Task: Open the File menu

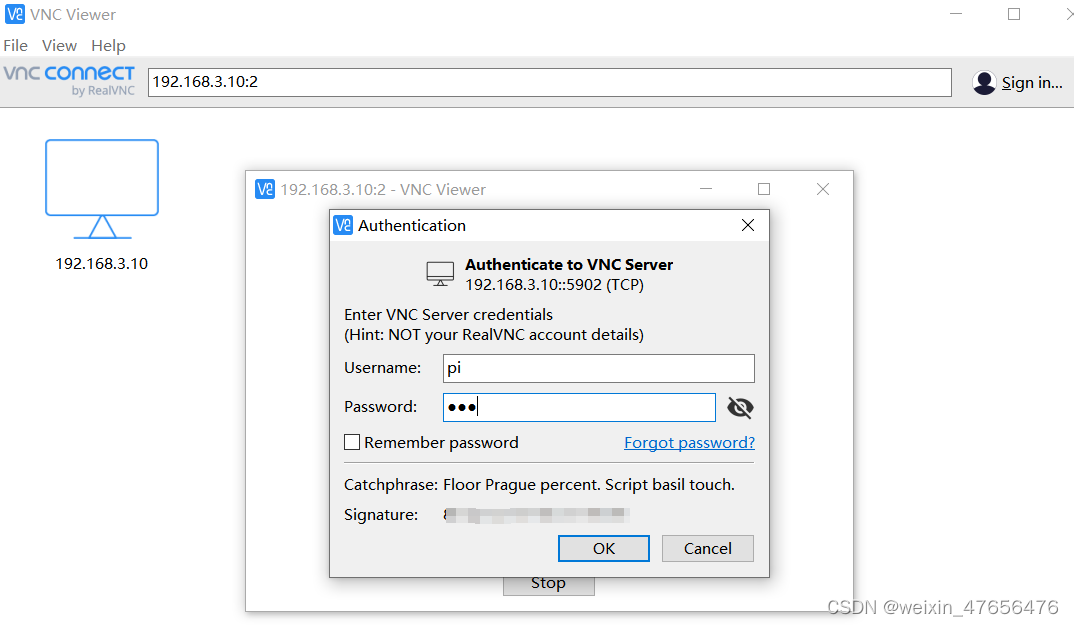Action: [x=16, y=46]
